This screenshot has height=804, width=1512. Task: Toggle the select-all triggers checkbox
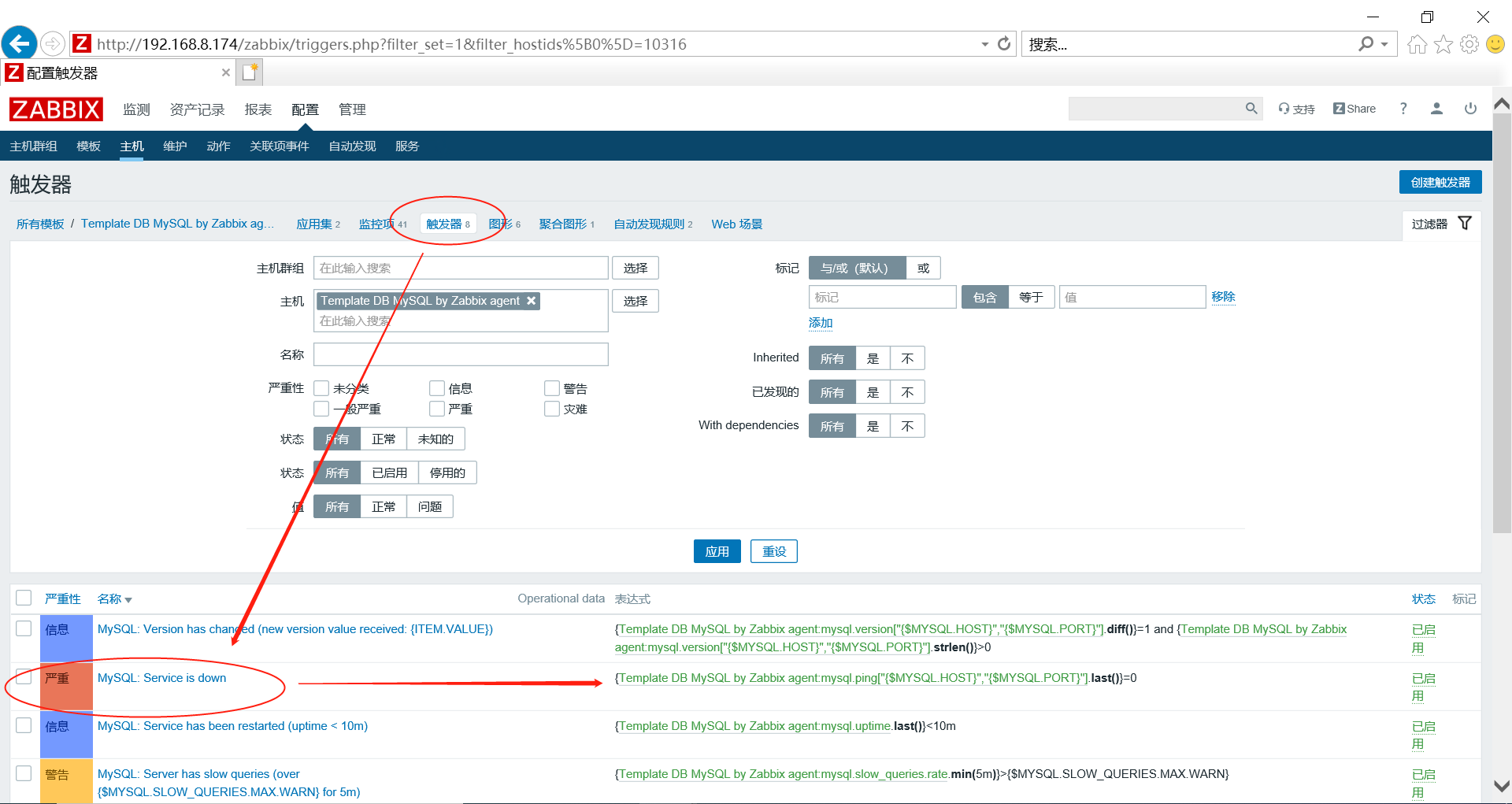tap(24, 598)
